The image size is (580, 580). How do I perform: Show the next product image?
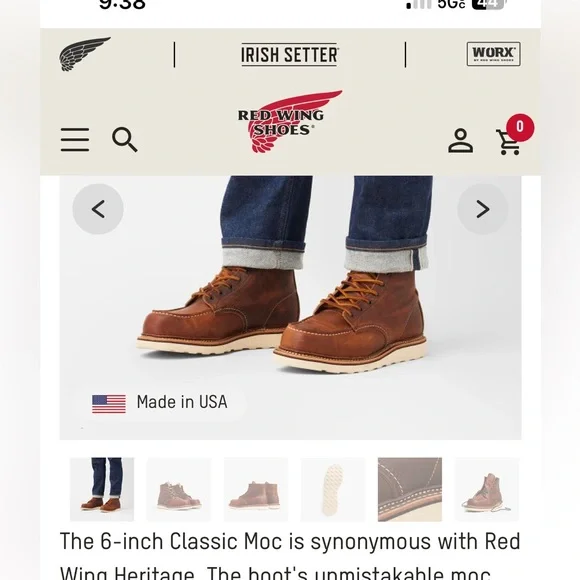click(483, 209)
